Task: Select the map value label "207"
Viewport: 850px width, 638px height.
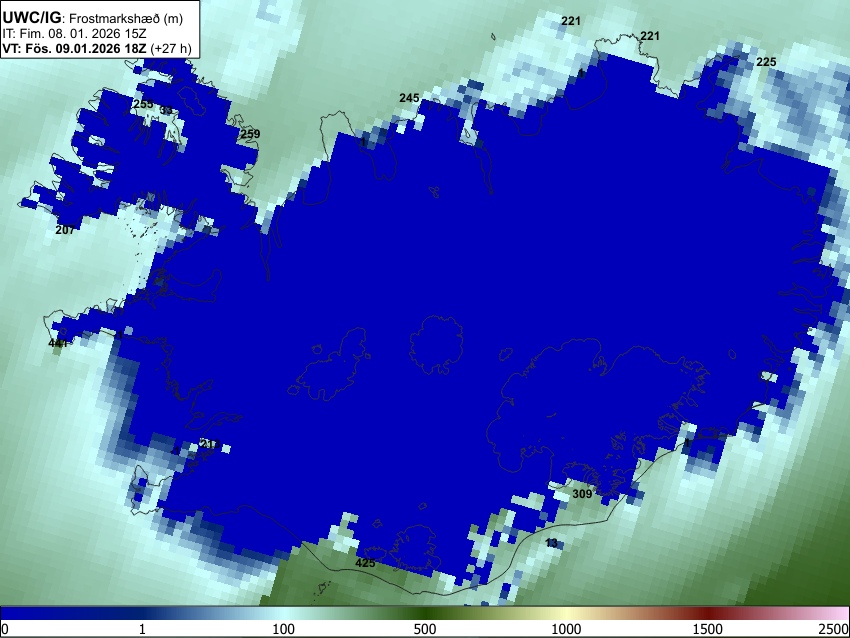Action: 65,230
